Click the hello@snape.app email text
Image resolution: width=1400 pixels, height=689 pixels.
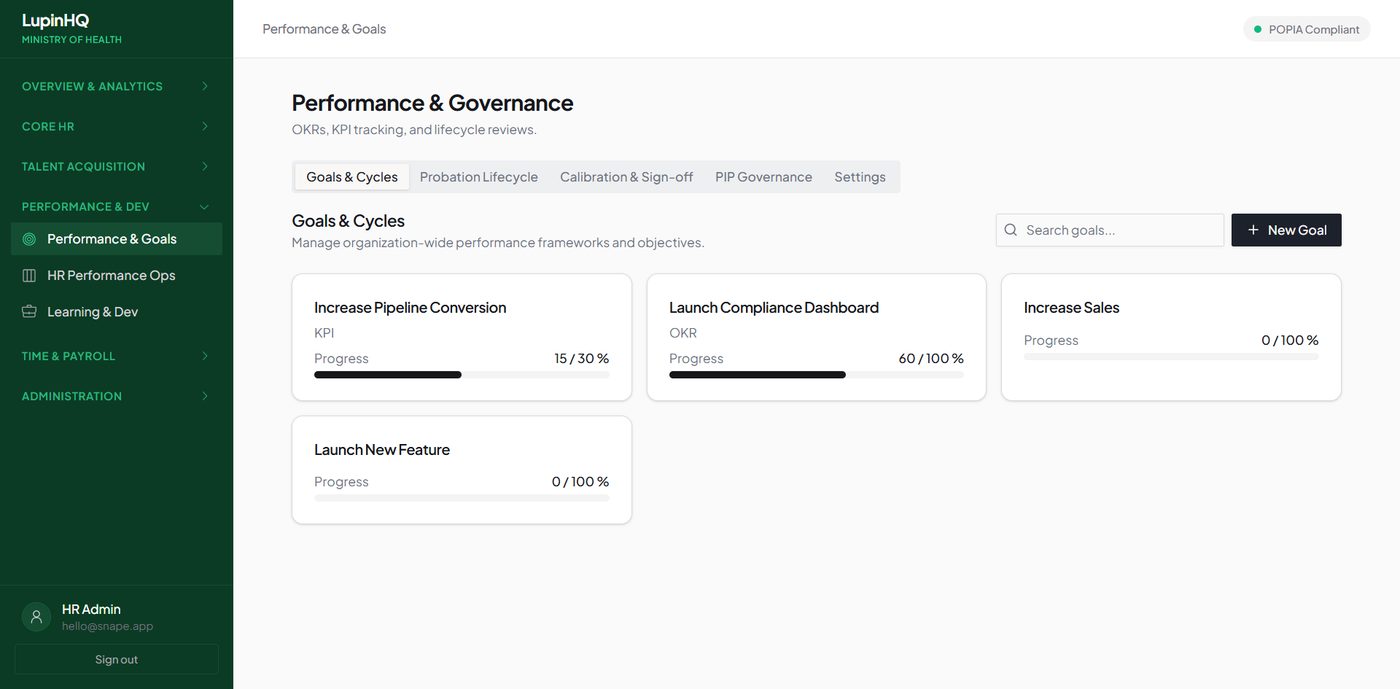(107, 626)
